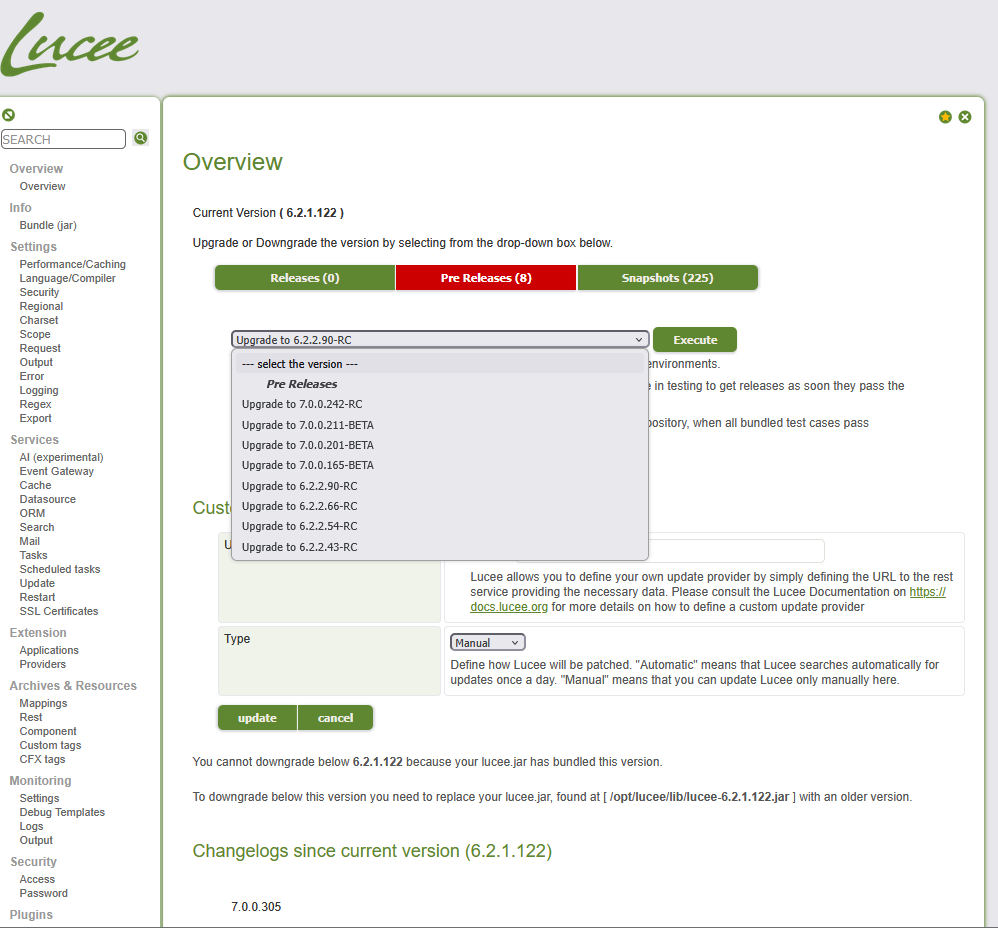The width and height of the screenshot is (998, 928).
Task: Click the Lucee logo
Action: (x=69, y=45)
